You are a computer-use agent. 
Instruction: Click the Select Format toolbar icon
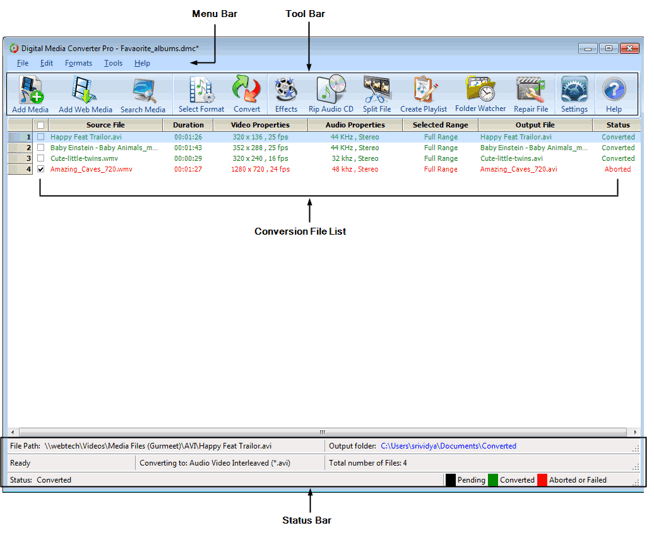[x=201, y=93]
